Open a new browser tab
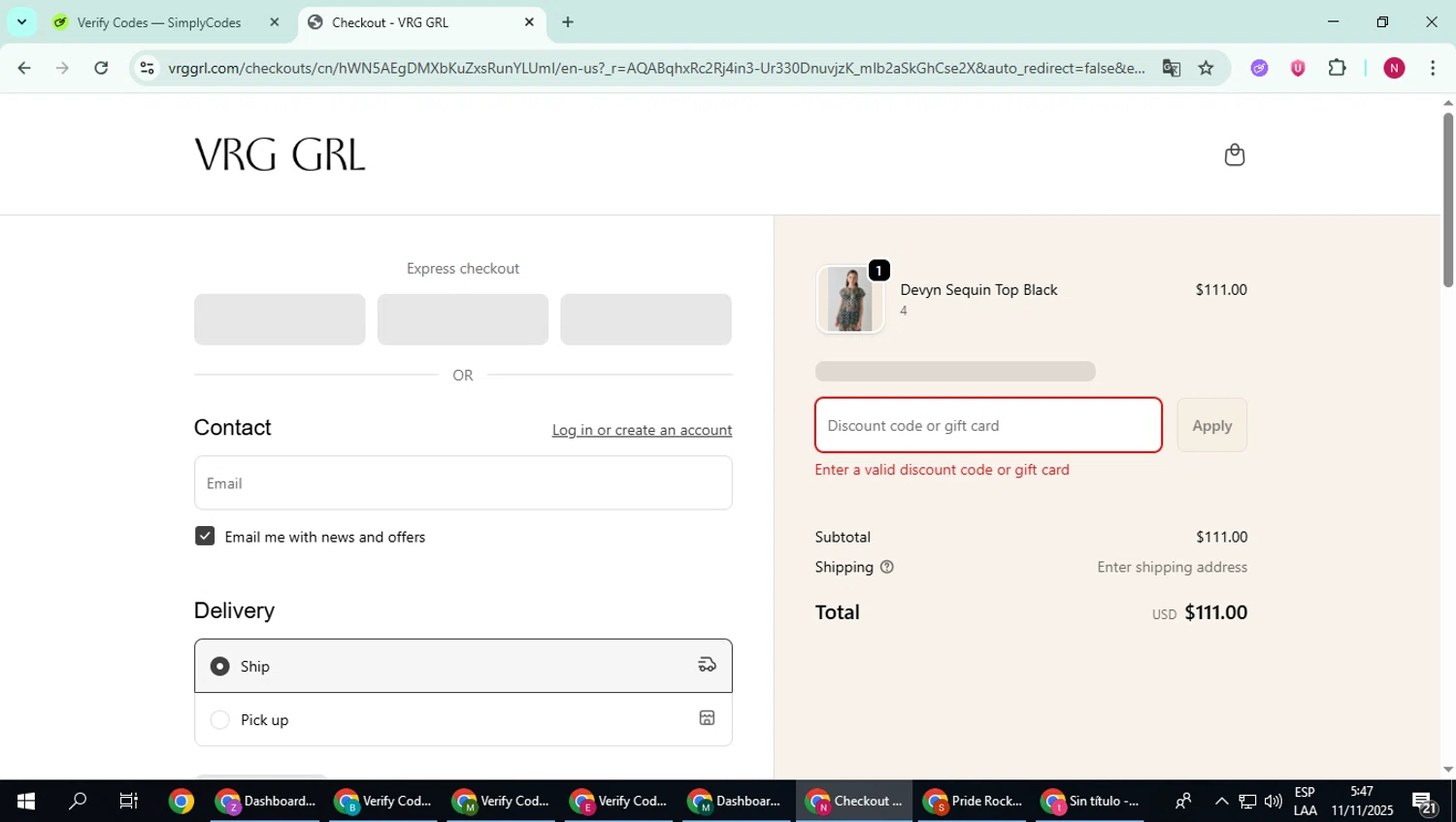The image size is (1456, 822). point(568,22)
